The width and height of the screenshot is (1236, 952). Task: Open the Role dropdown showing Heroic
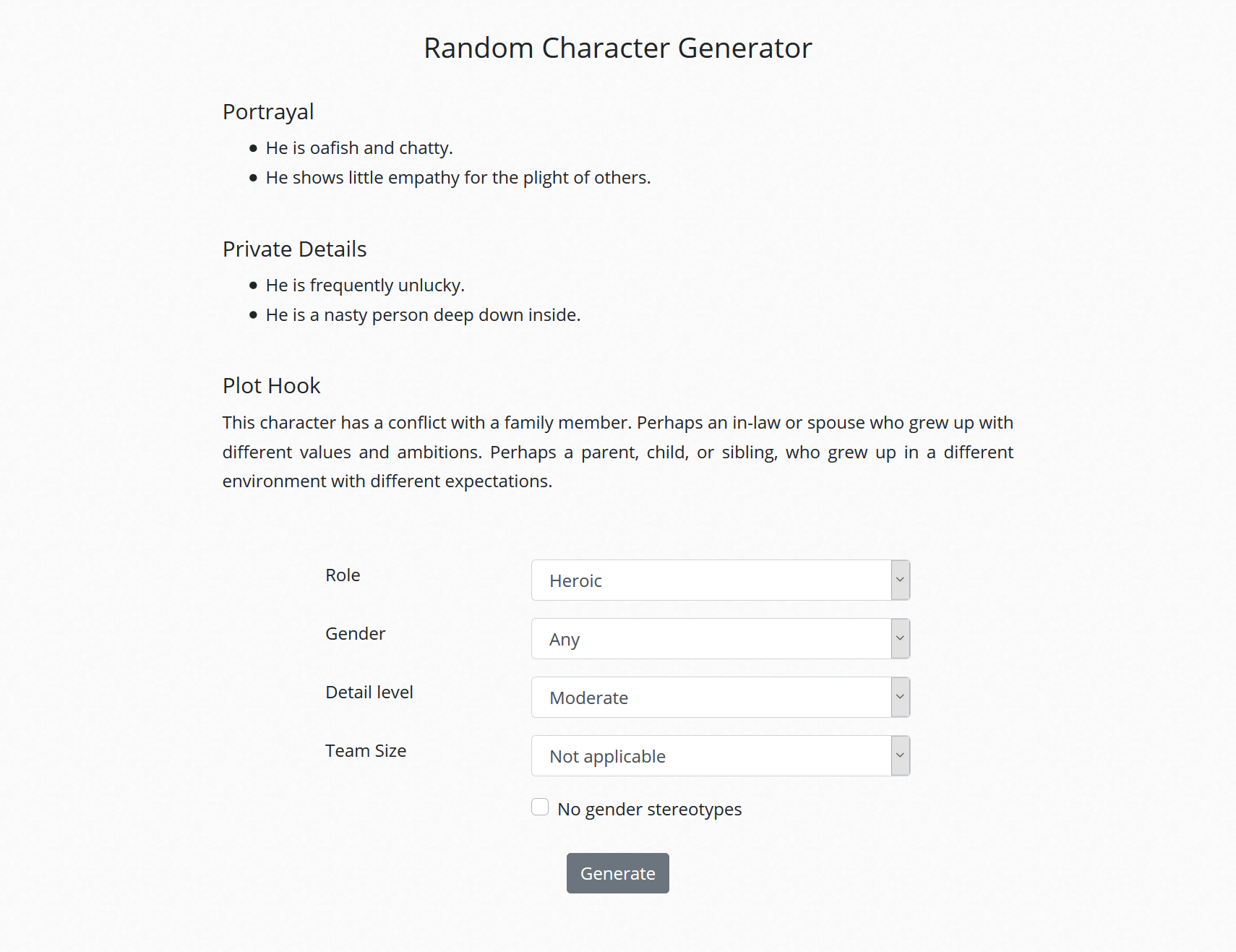(711, 580)
